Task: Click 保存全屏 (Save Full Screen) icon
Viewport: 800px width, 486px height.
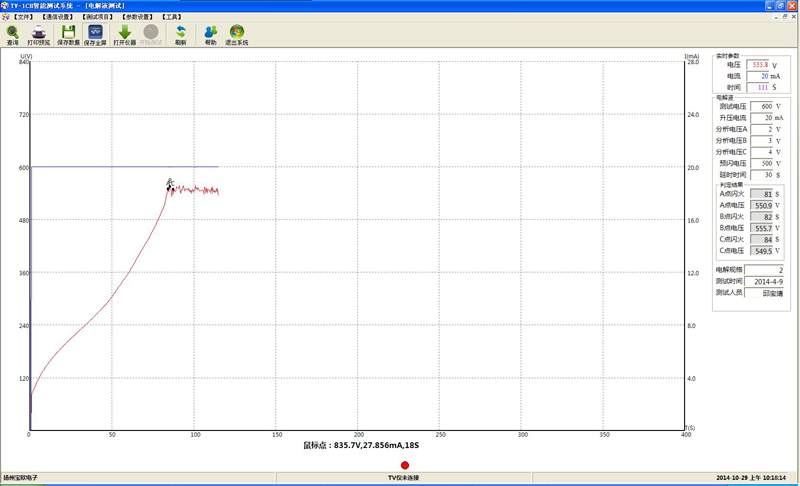Action: coord(96,34)
